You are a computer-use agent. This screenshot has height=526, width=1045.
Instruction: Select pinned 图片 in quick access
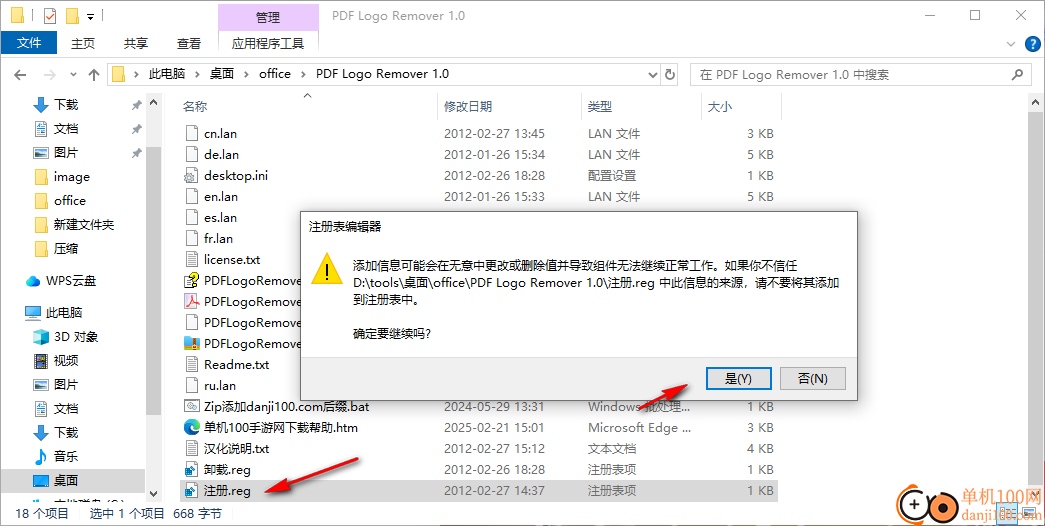(66, 153)
